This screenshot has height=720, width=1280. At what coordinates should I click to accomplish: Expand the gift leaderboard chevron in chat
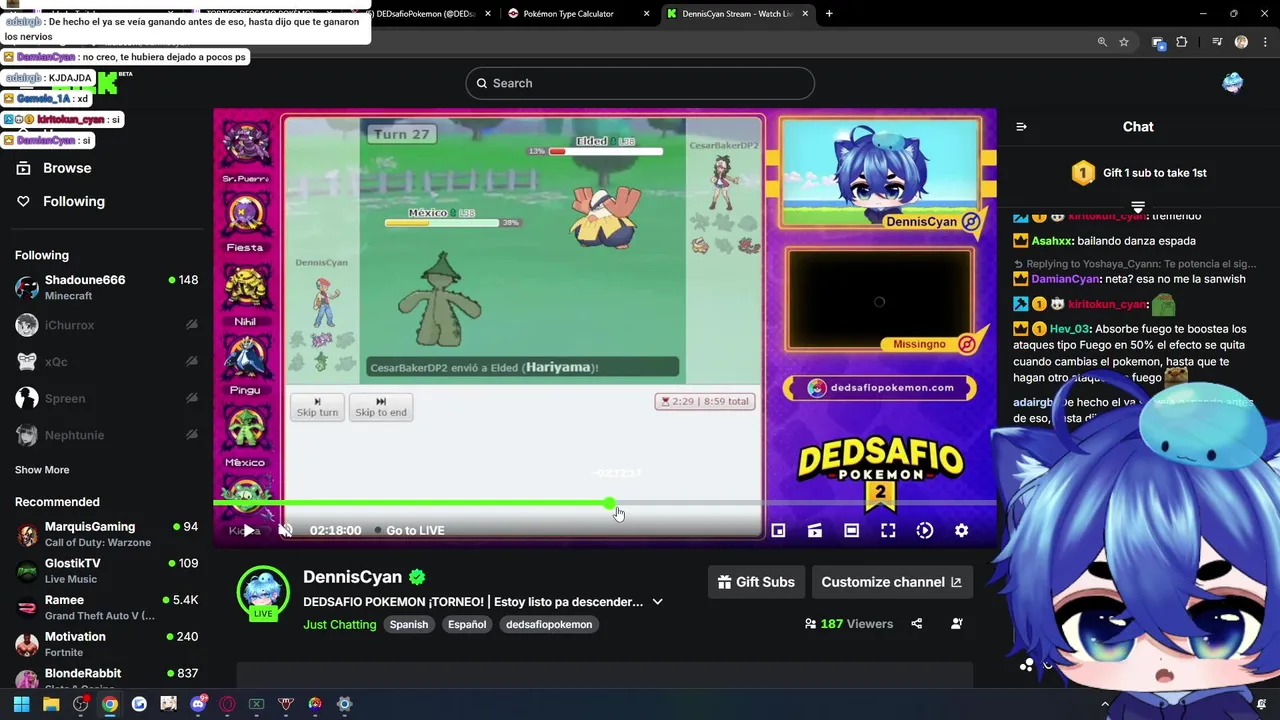click(x=1138, y=207)
